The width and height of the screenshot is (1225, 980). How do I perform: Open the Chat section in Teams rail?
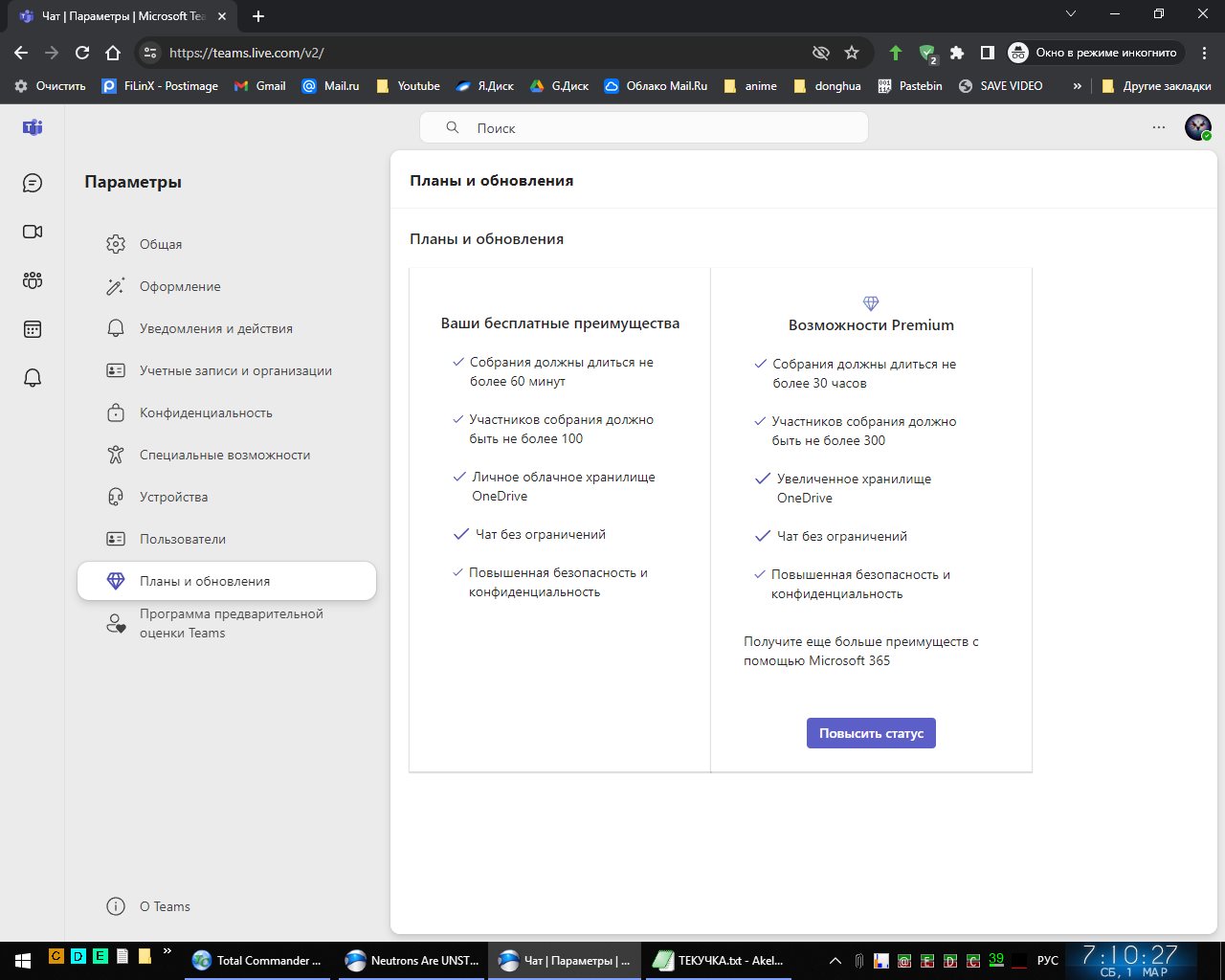click(x=33, y=183)
